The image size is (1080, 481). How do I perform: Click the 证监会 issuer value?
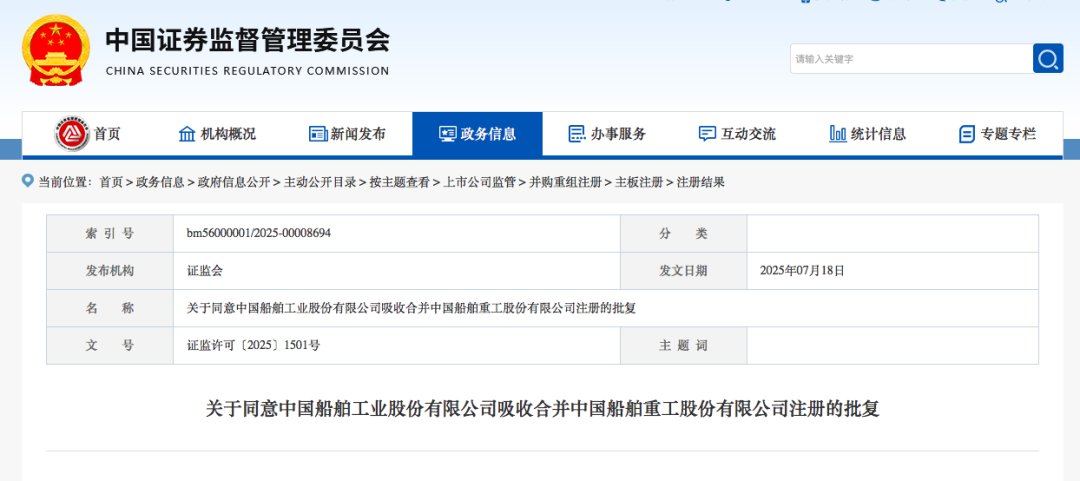[205, 271]
